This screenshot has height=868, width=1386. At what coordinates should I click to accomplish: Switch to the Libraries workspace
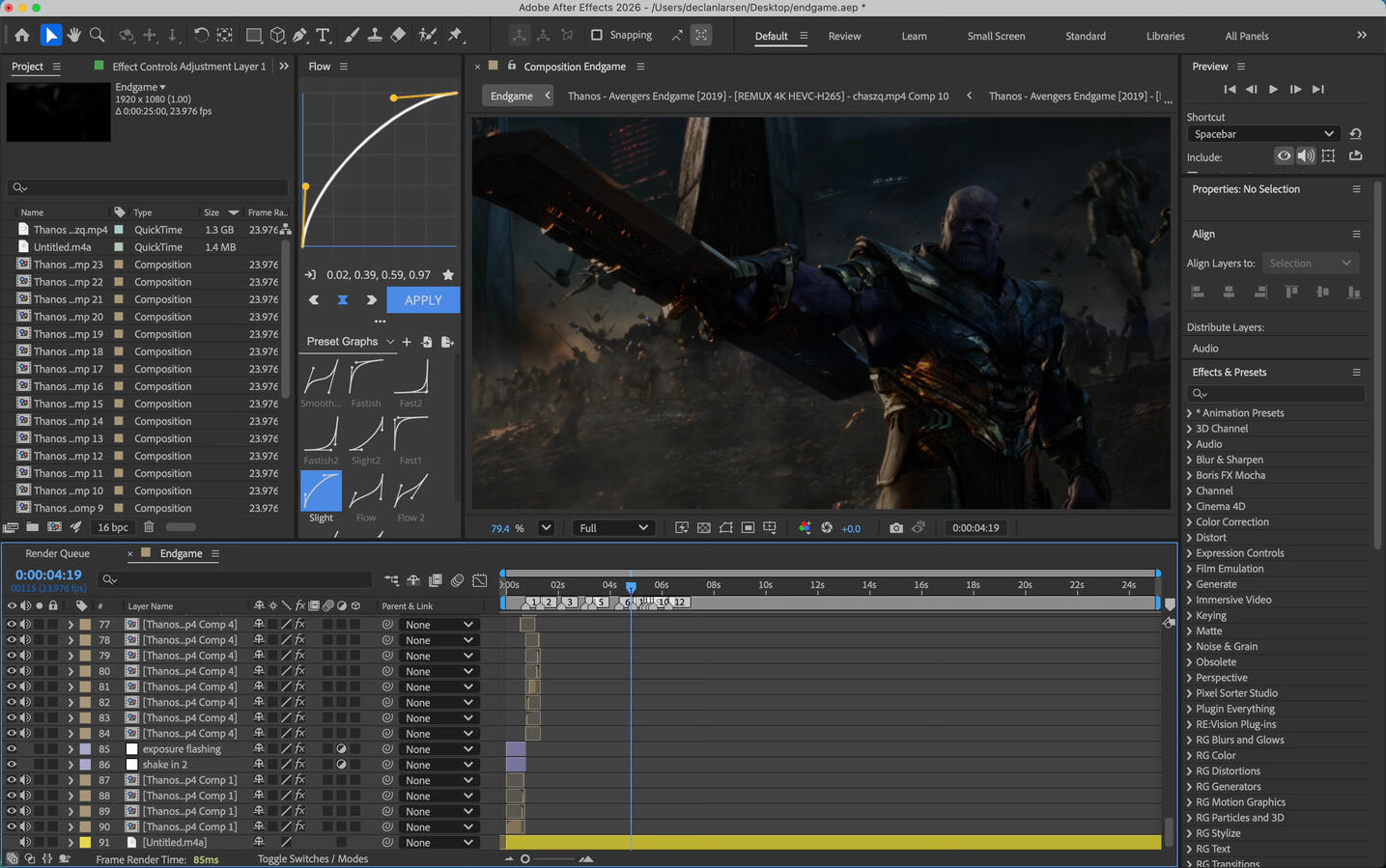click(x=1165, y=36)
